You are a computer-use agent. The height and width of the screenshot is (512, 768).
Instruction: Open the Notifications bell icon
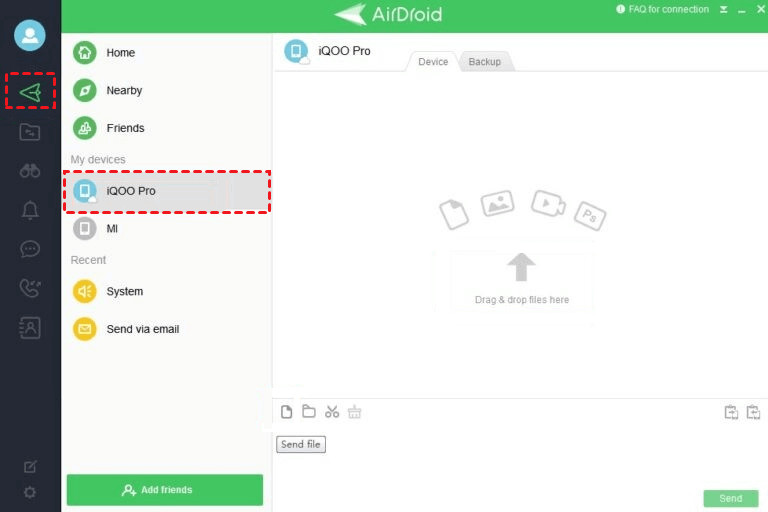[30, 210]
